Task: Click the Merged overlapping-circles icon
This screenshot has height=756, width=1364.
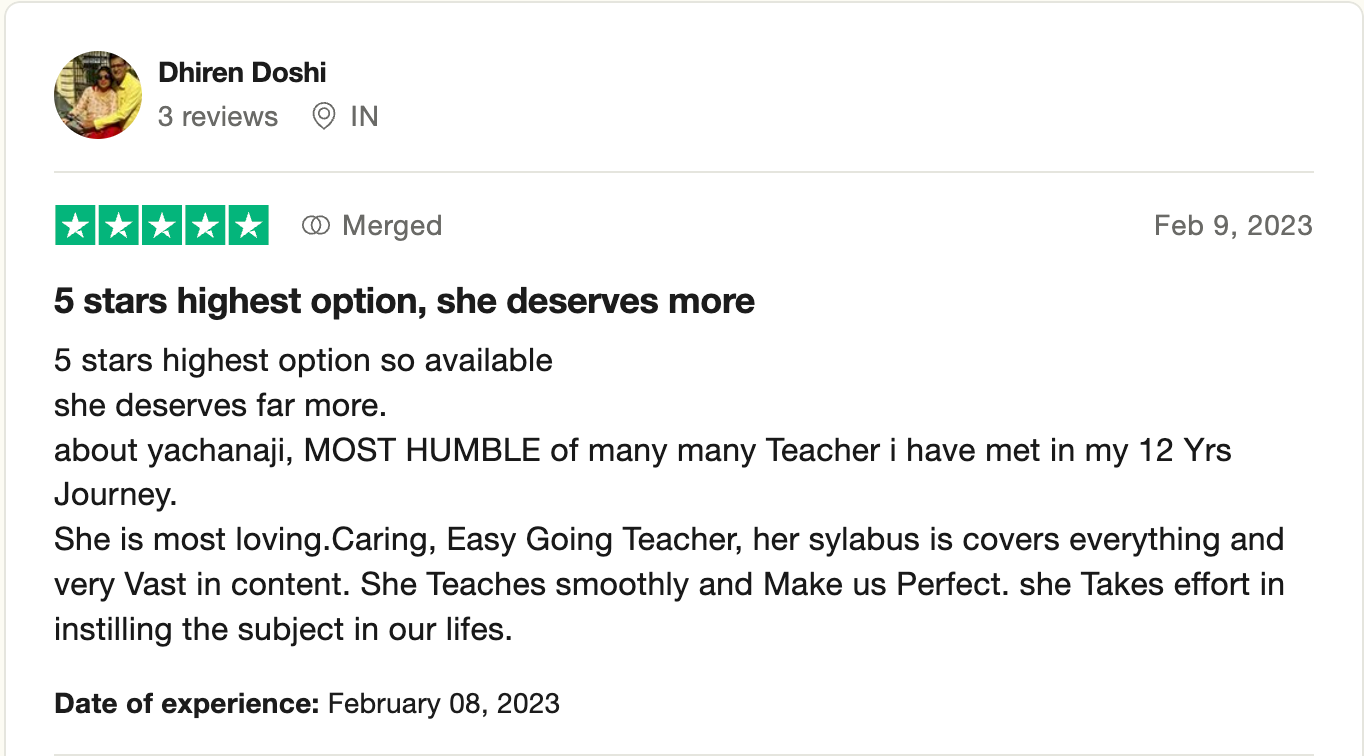Action: pyautogui.click(x=315, y=226)
